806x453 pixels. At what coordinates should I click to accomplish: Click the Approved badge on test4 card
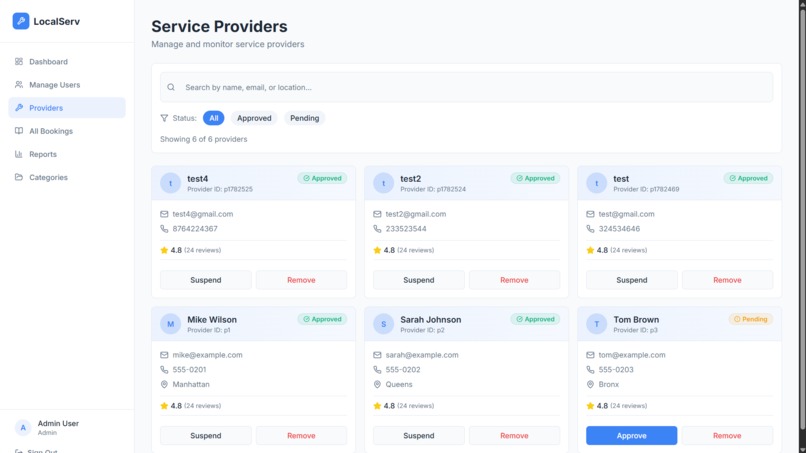point(322,178)
